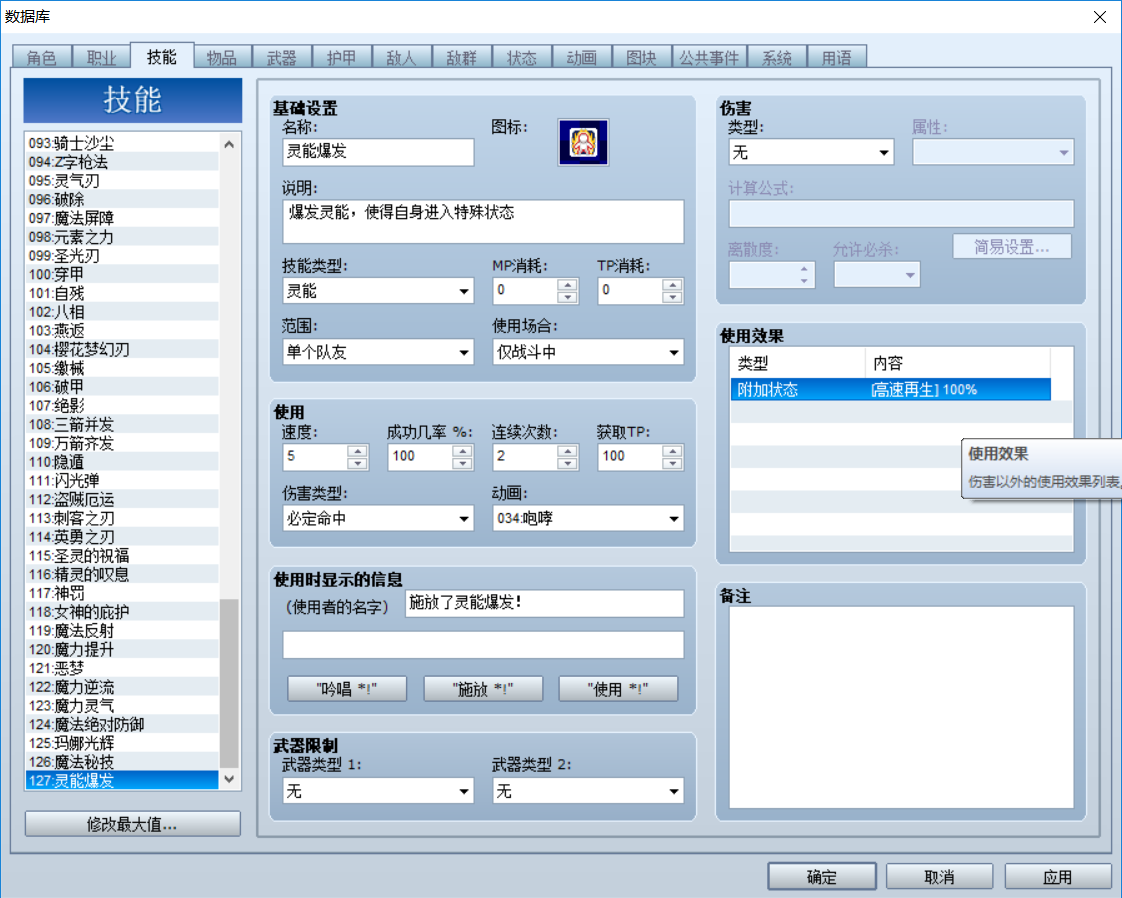Open the 物品 tab

[222, 57]
